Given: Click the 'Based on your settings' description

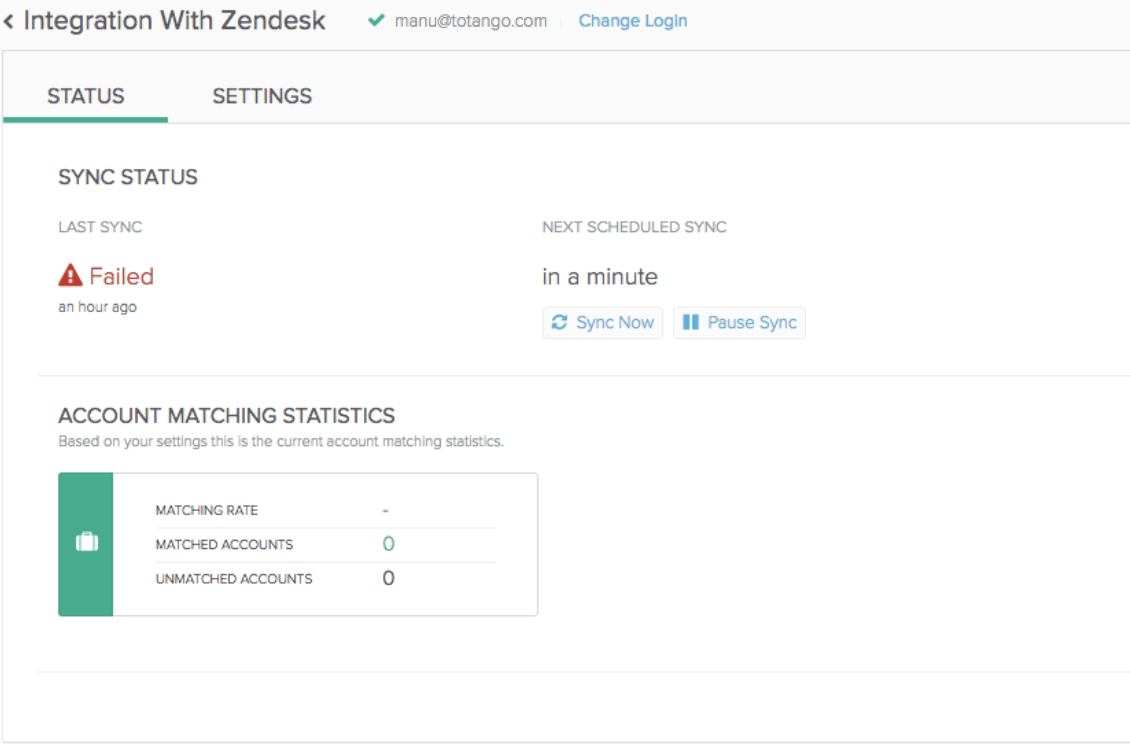Looking at the screenshot, I should [281, 441].
